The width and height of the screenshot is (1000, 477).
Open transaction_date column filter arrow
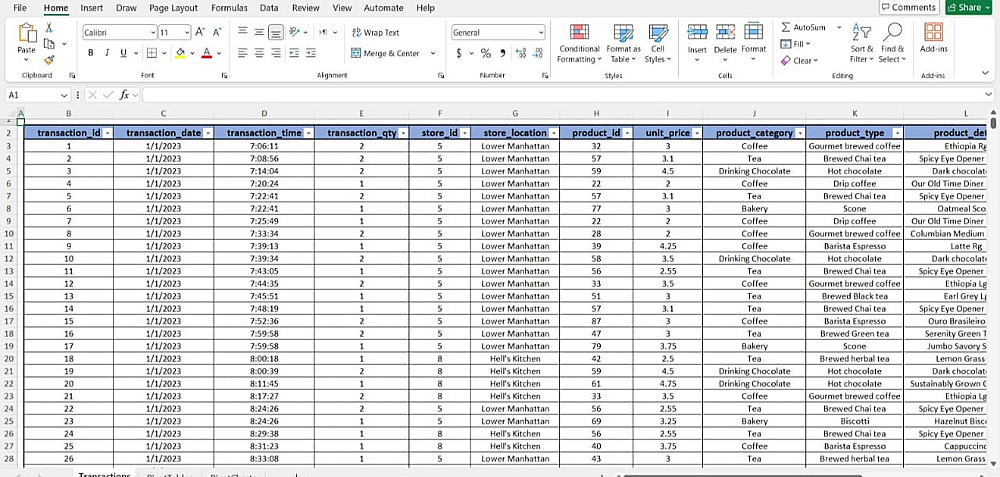208,133
